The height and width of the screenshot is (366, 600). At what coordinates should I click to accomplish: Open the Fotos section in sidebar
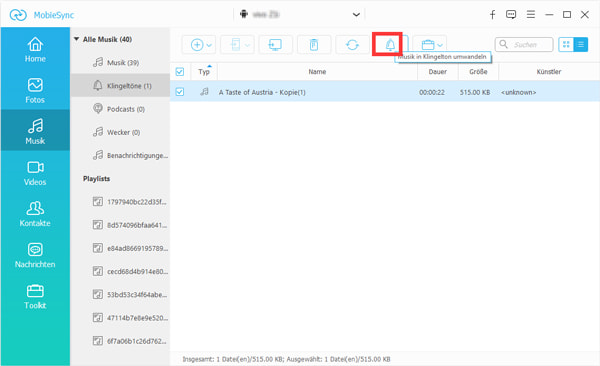click(x=35, y=91)
